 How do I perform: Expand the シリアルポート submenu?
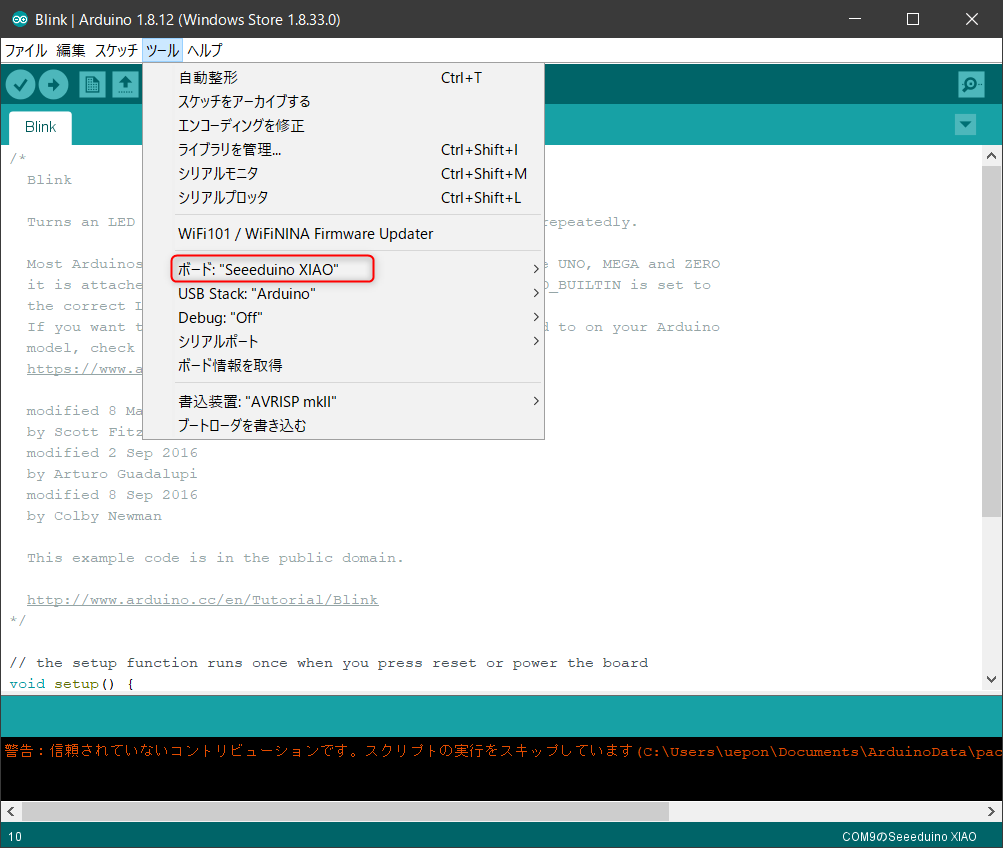click(x=358, y=342)
